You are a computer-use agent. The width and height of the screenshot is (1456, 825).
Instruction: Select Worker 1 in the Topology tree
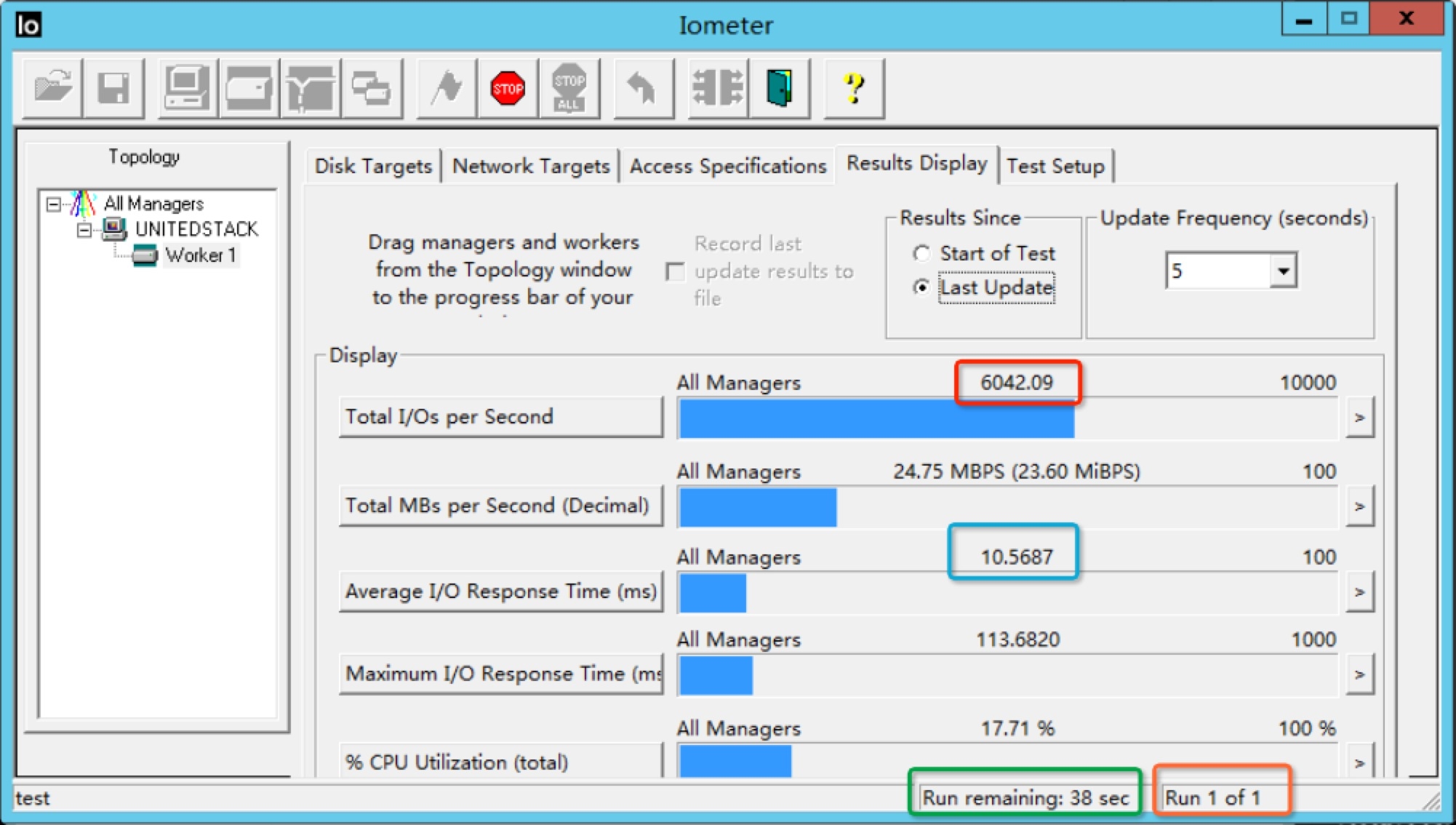point(200,255)
